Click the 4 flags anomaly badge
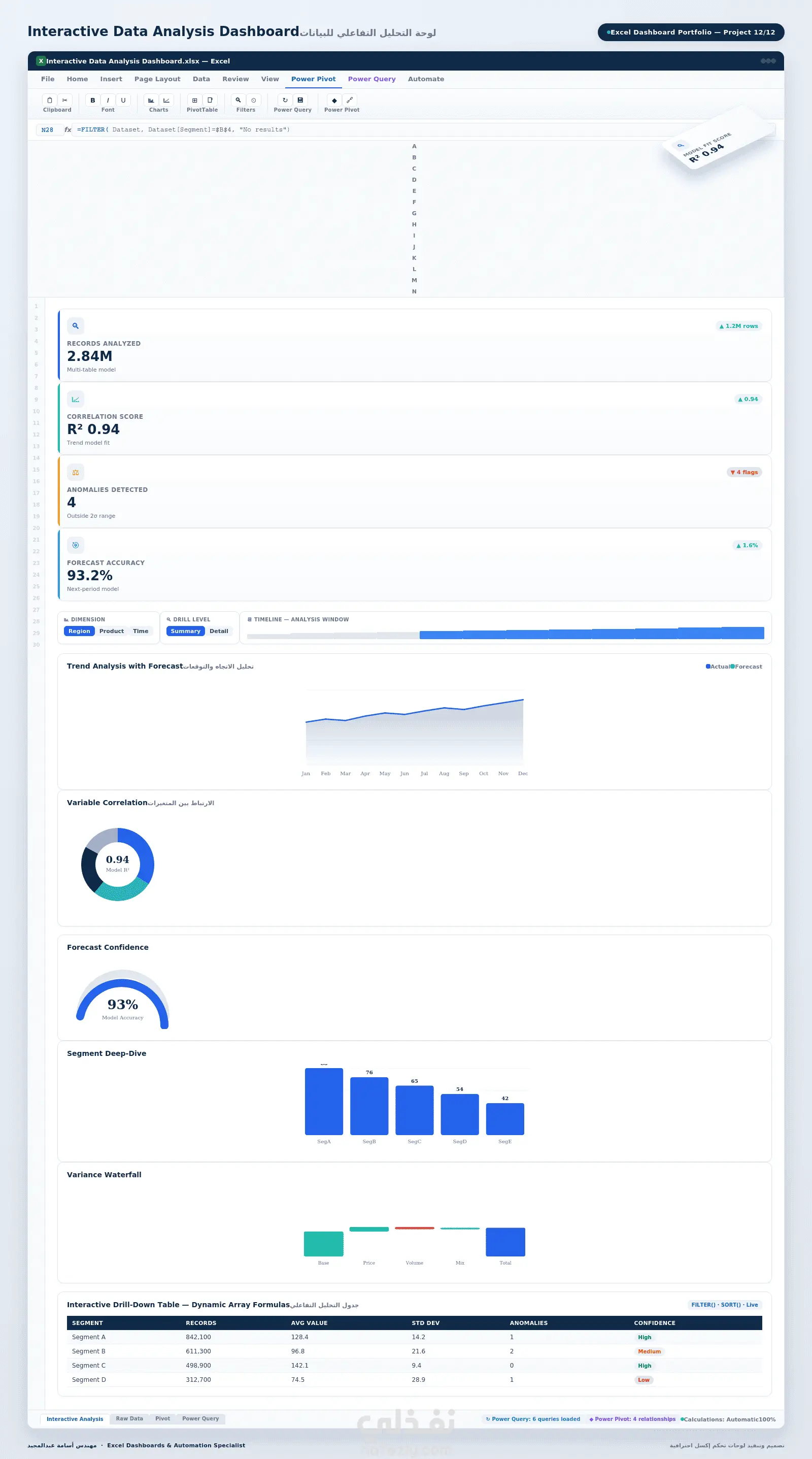The height and width of the screenshot is (1459, 812). 744,472
